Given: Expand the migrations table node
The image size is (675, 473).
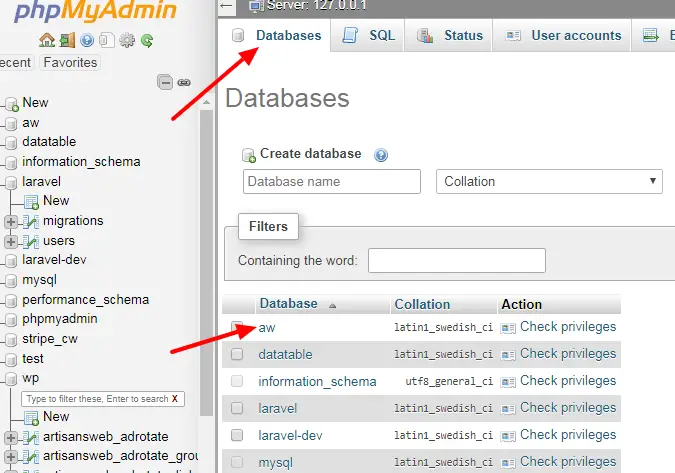Looking at the screenshot, I should [11, 221].
